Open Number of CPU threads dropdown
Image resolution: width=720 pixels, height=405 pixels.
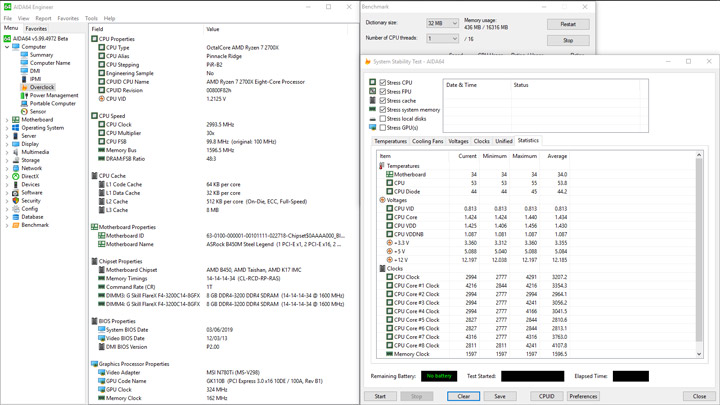click(x=442, y=39)
